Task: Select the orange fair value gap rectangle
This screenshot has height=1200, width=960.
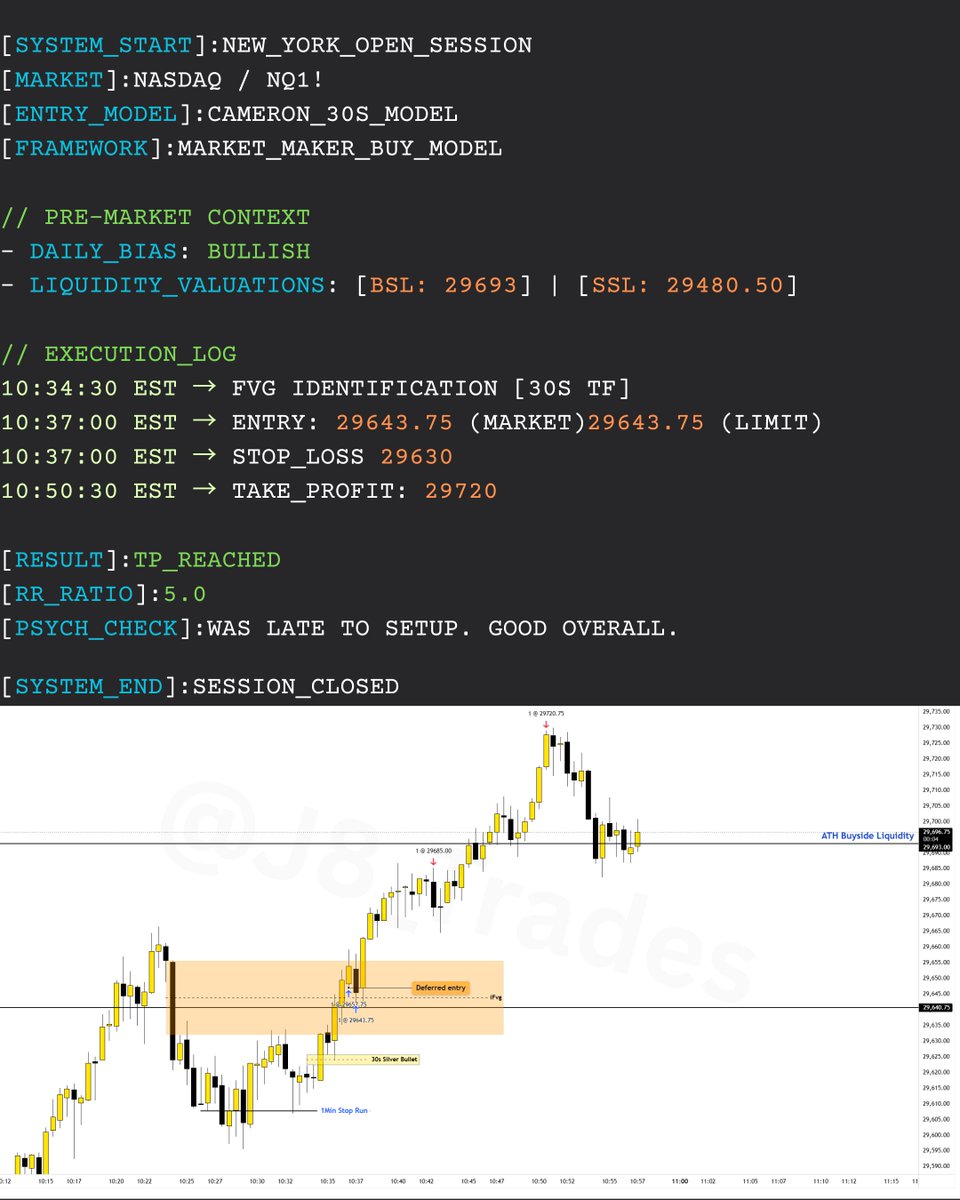Action: click(334, 998)
